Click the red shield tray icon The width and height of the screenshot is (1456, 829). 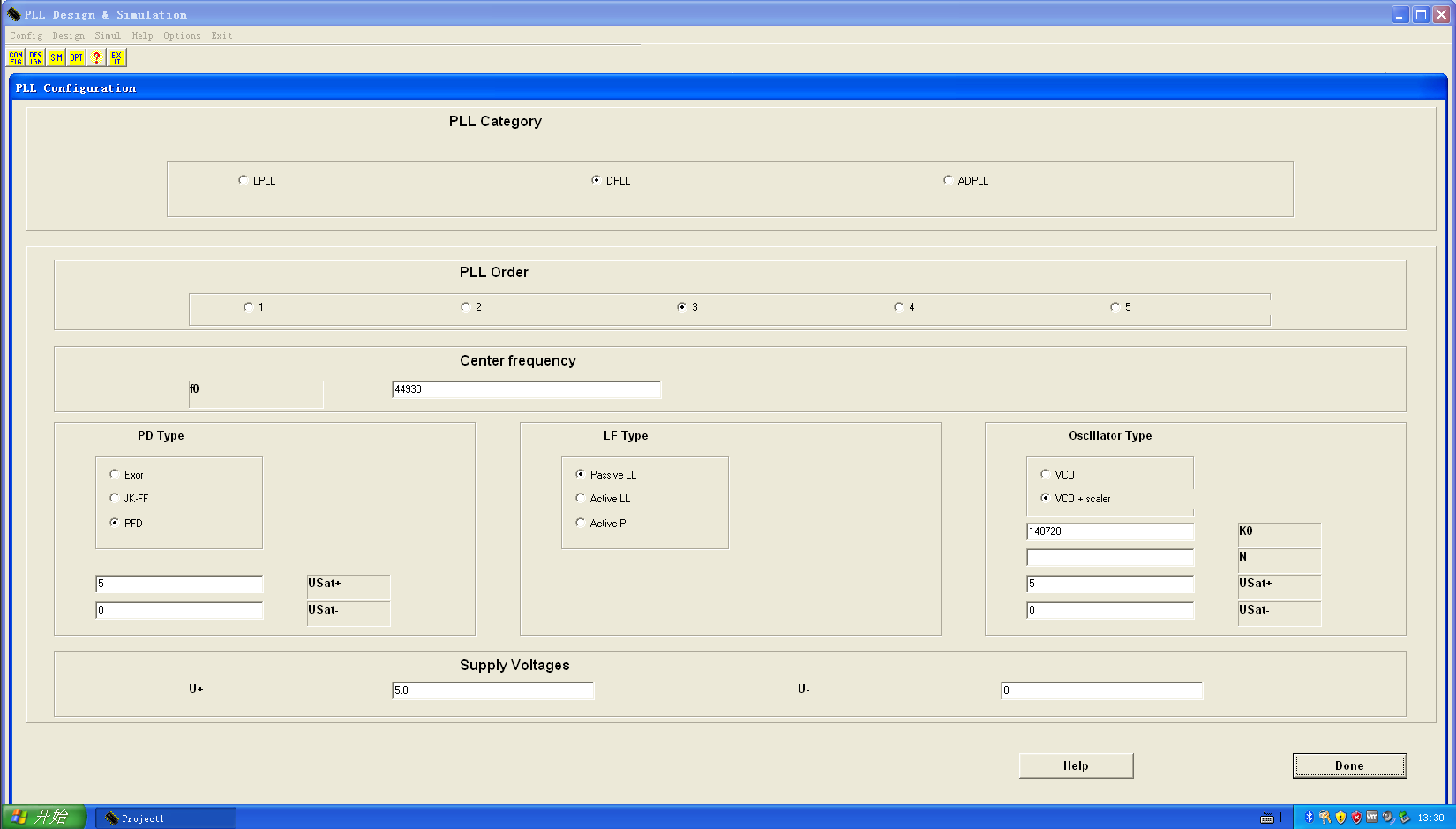click(x=1357, y=818)
